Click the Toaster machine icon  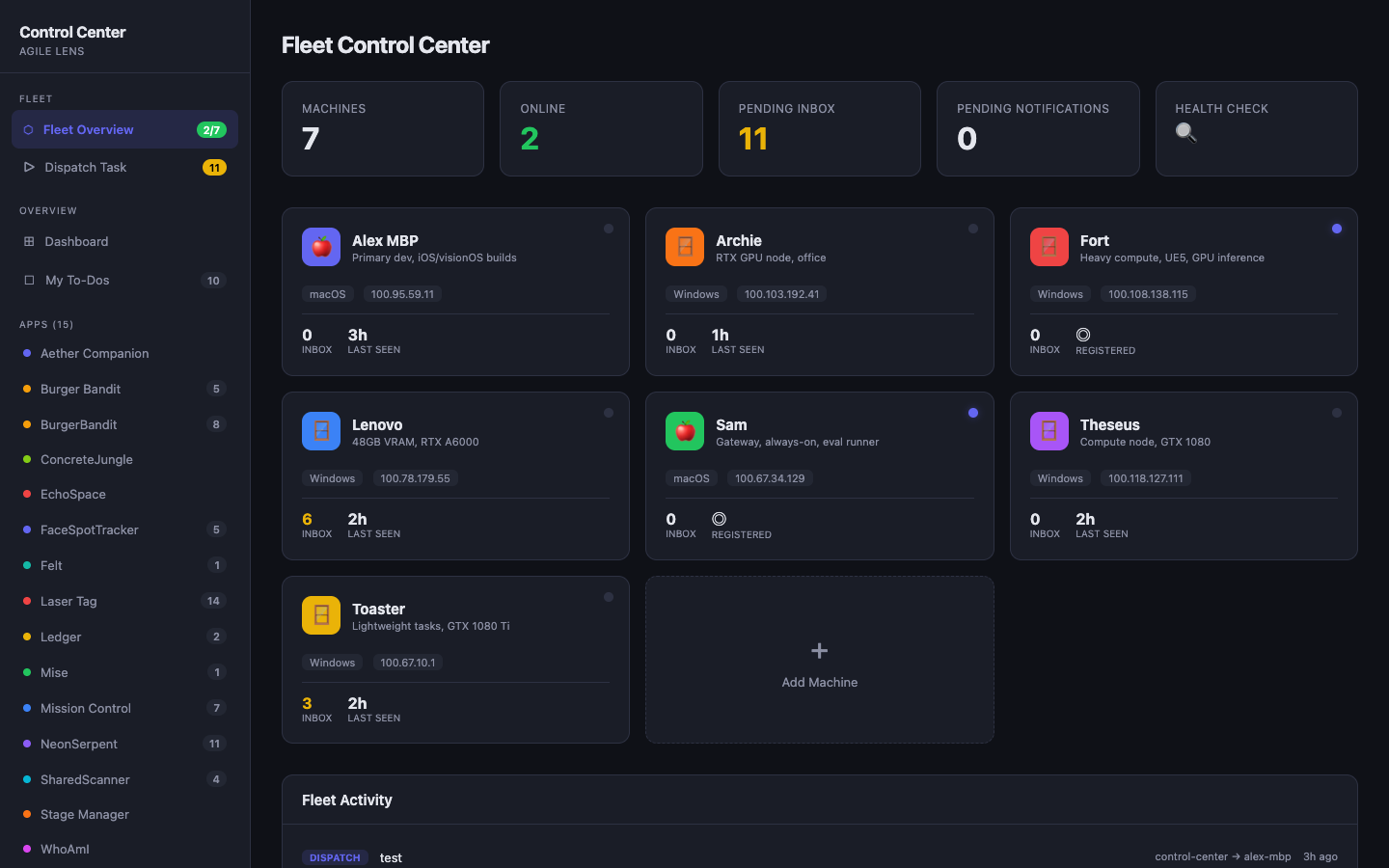click(x=321, y=614)
